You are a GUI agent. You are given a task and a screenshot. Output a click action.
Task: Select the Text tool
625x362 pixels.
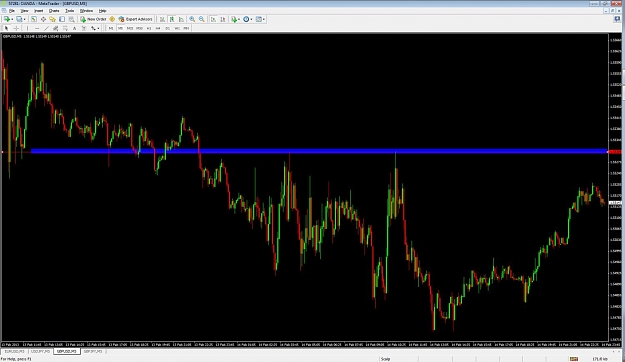click(x=75, y=28)
